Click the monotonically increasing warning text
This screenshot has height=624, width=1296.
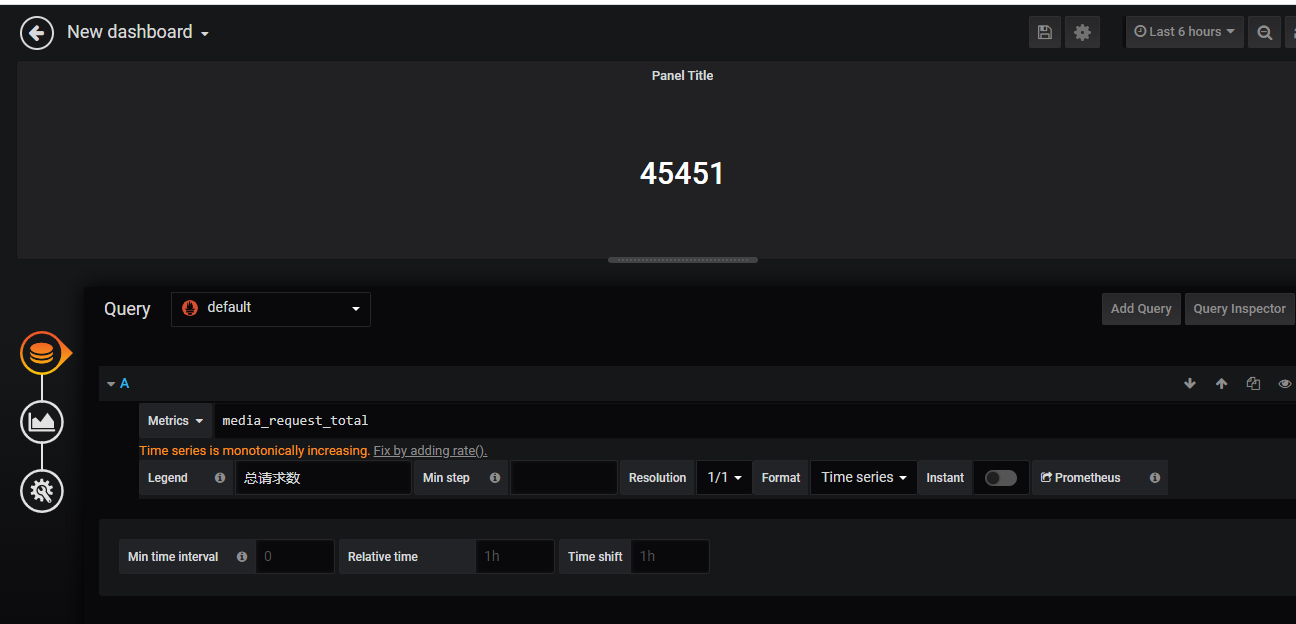254,451
